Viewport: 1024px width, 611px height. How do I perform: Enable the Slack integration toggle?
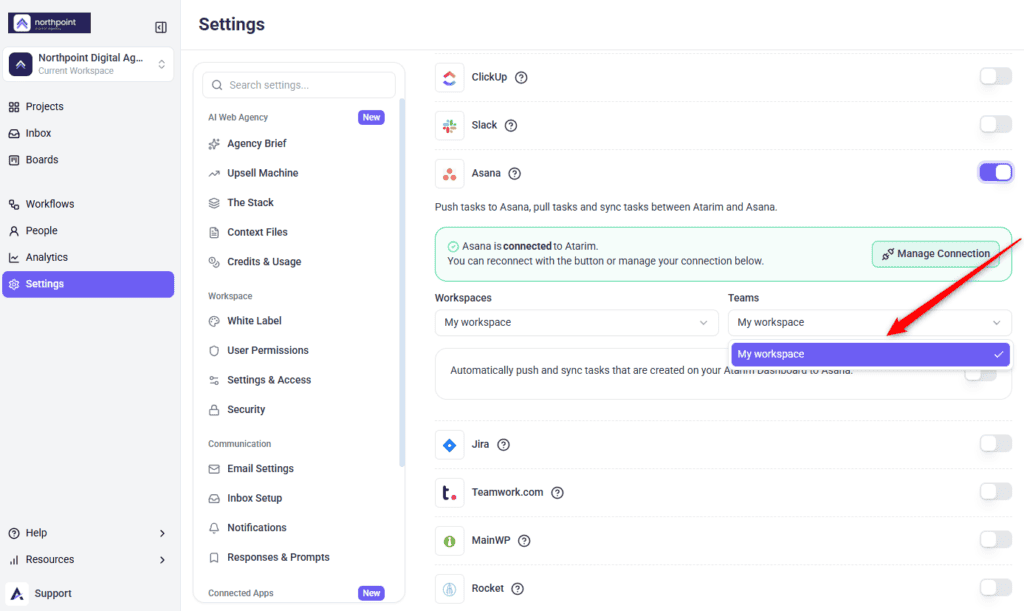coord(996,124)
